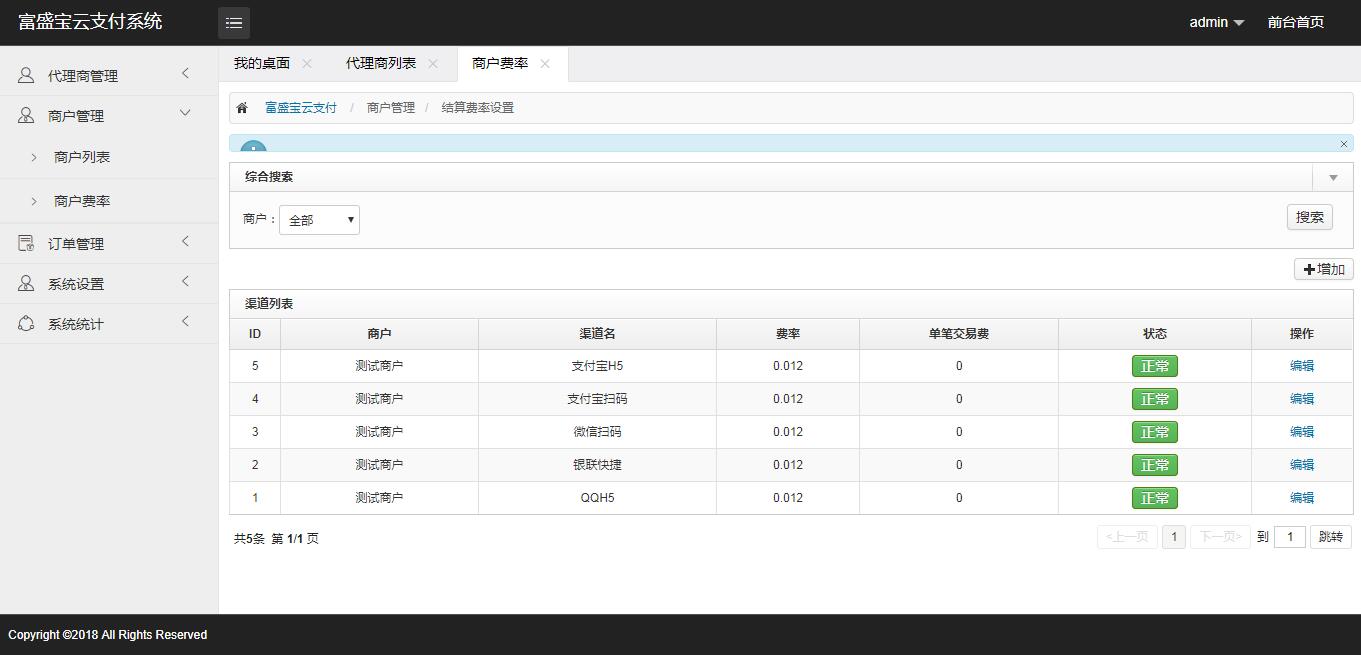Screen dimensions: 1361x655
Task: Collapse the 综合搜索 search panel
Action: click(x=1332, y=177)
